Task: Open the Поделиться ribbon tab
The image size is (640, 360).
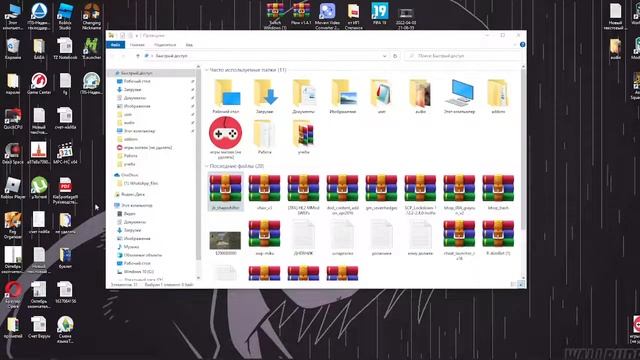Action: click(x=165, y=45)
